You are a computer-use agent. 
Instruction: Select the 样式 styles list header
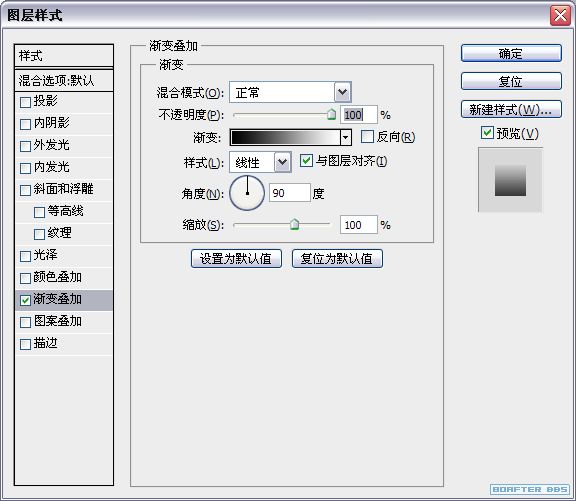pyautogui.click(x=64, y=56)
